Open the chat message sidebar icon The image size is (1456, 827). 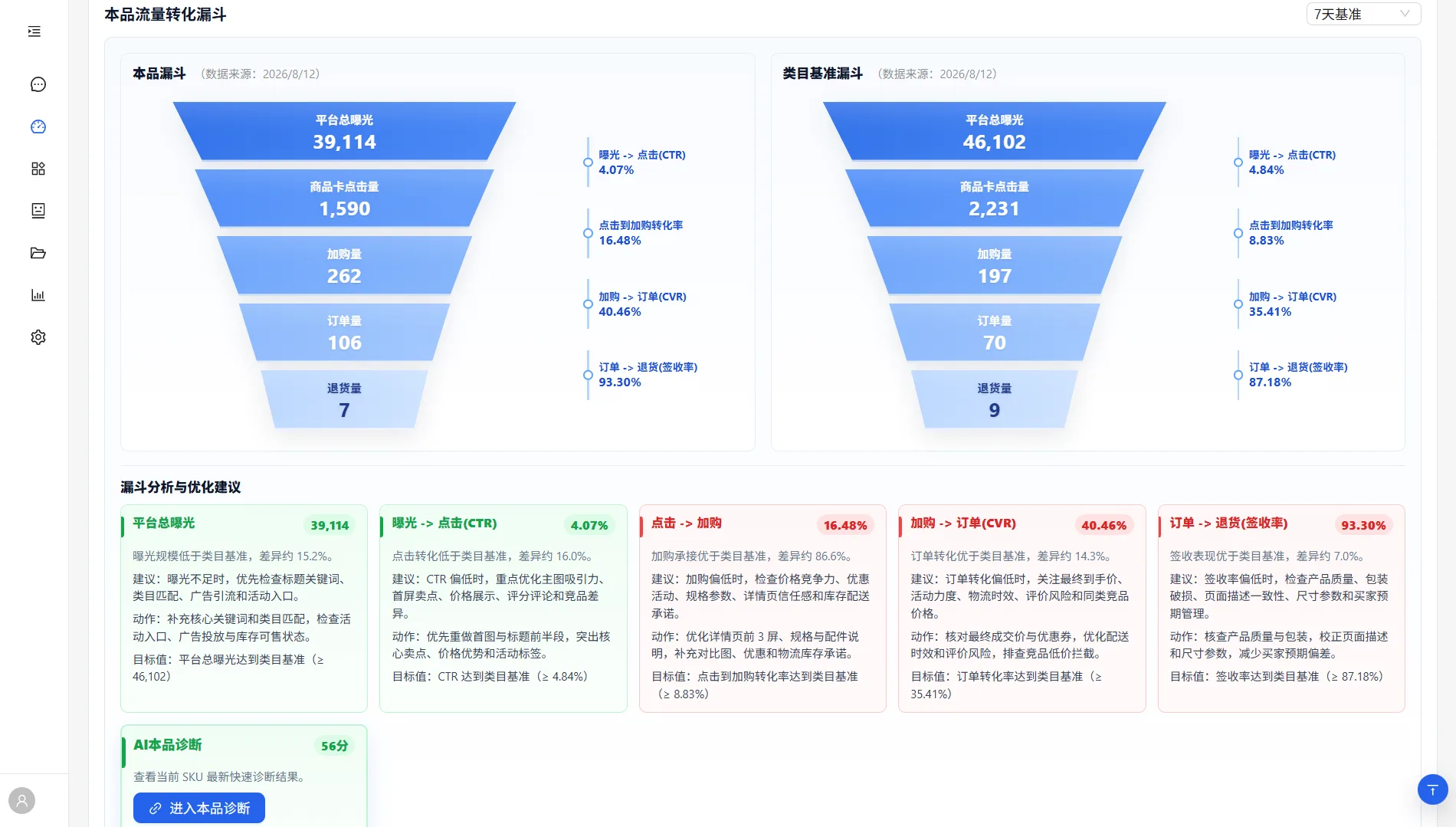pyautogui.click(x=38, y=84)
